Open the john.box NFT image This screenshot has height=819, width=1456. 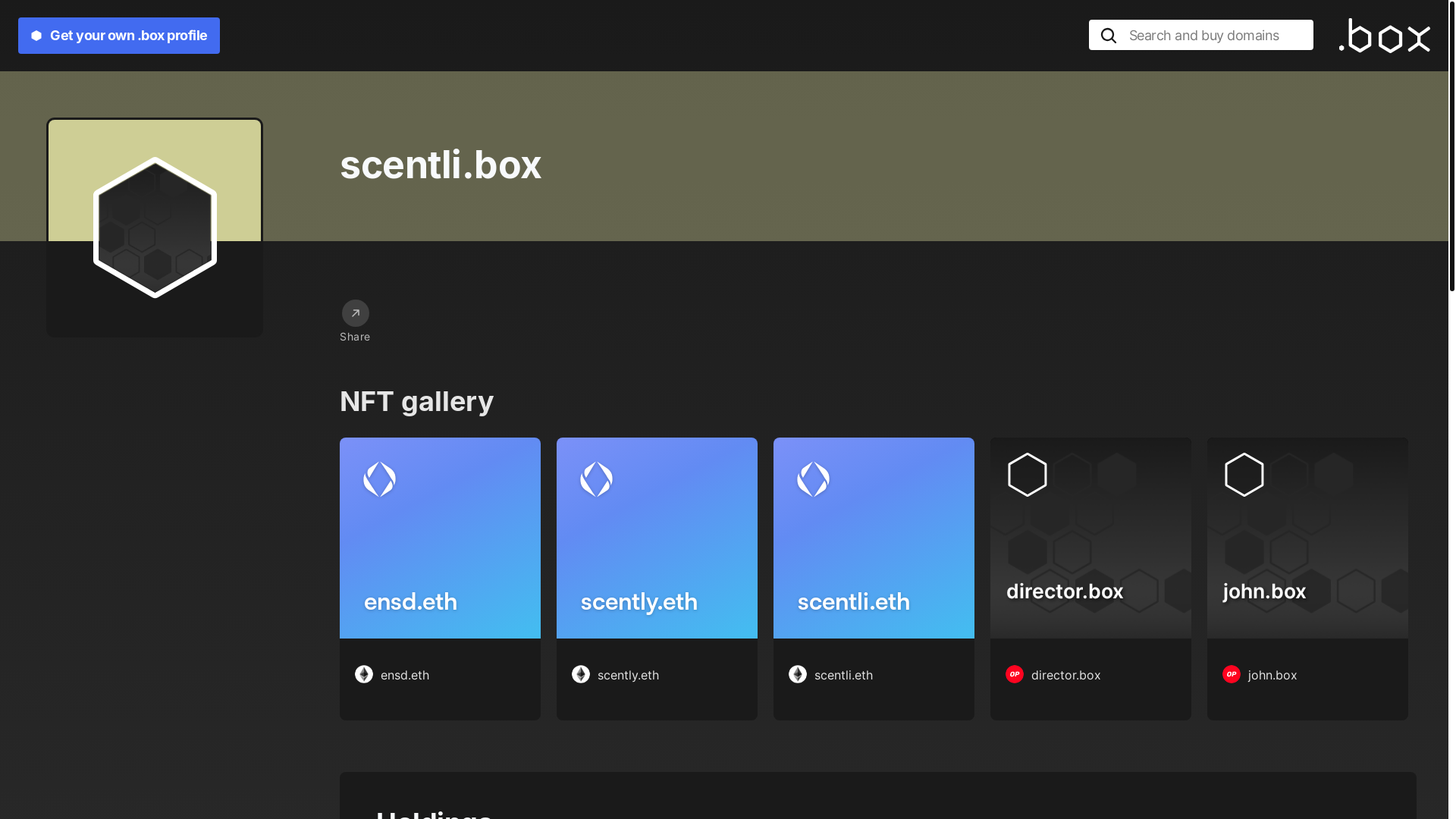click(1307, 538)
